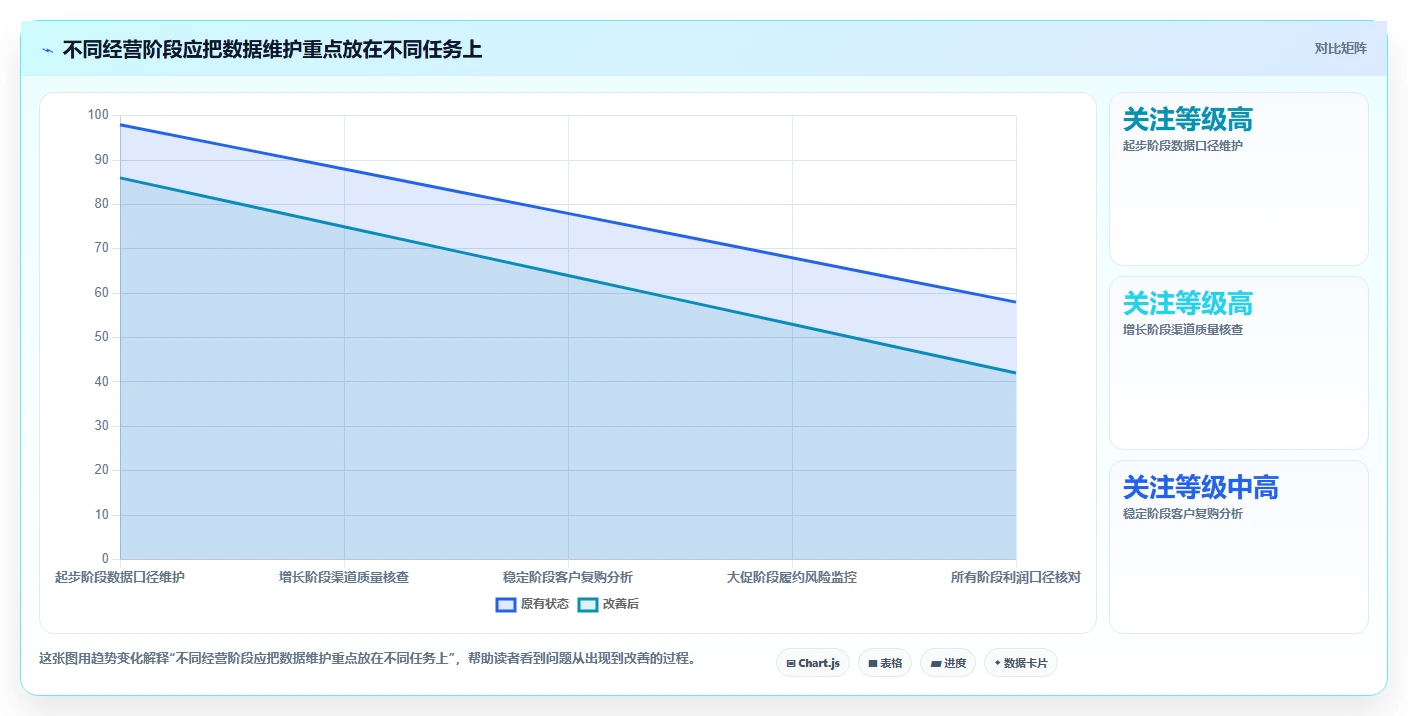
Task: Click the 关注等级中高 heading
Action: [x=1200, y=488]
